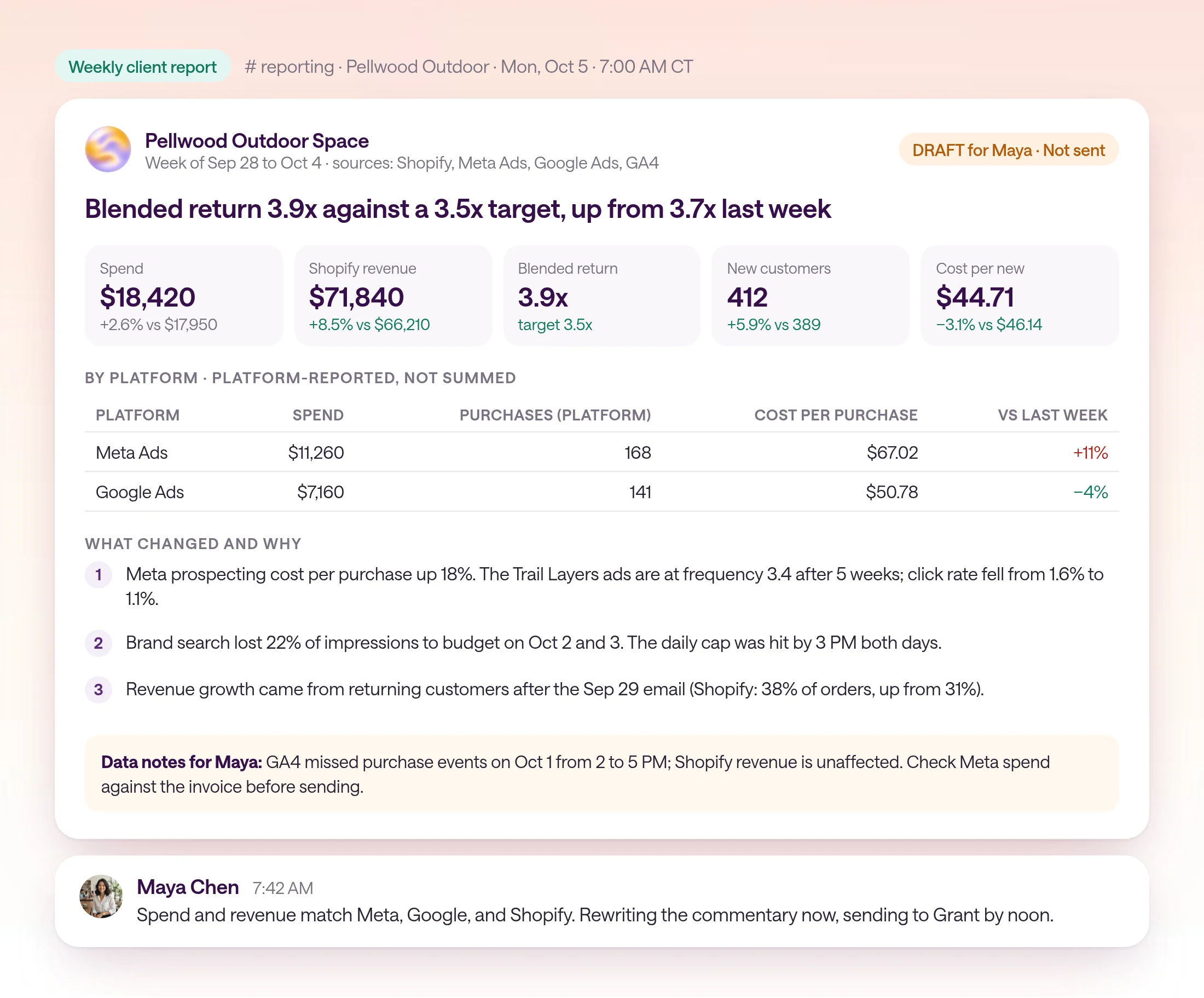Click the DRAFT for Maya Not sent badge

1009,150
